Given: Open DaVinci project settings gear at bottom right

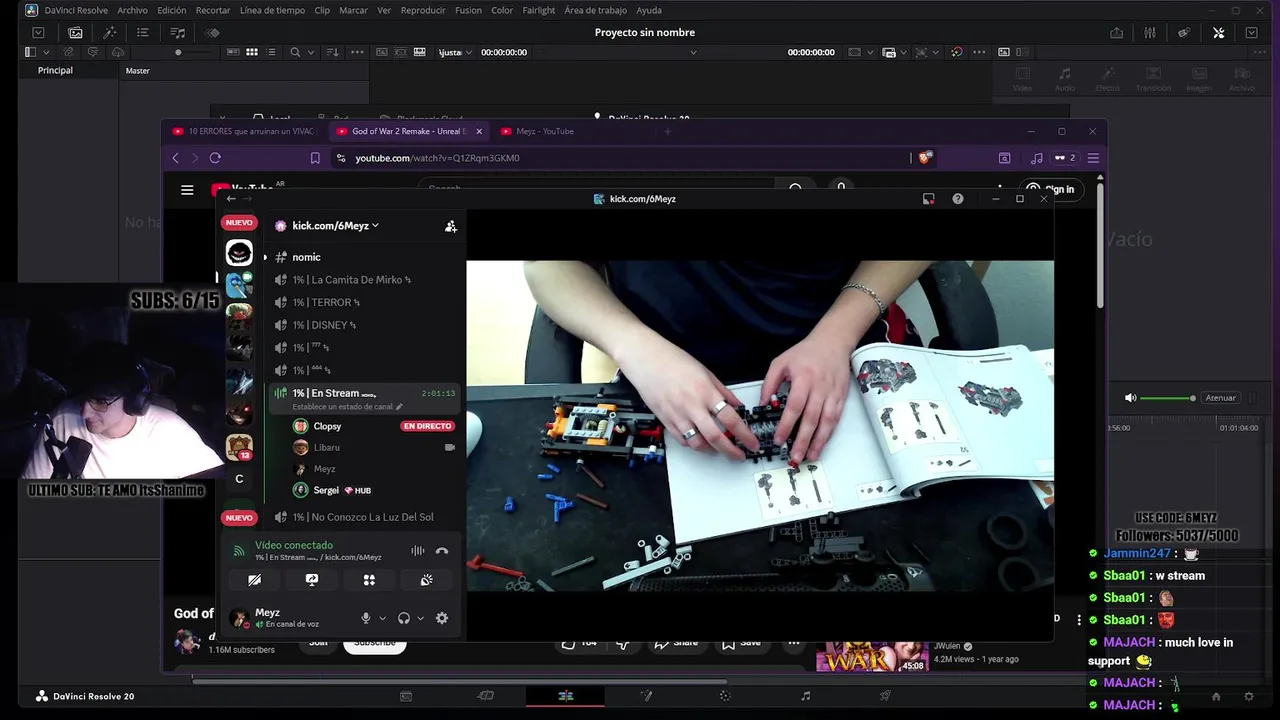Looking at the screenshot, I should (x=1248, y=696).
